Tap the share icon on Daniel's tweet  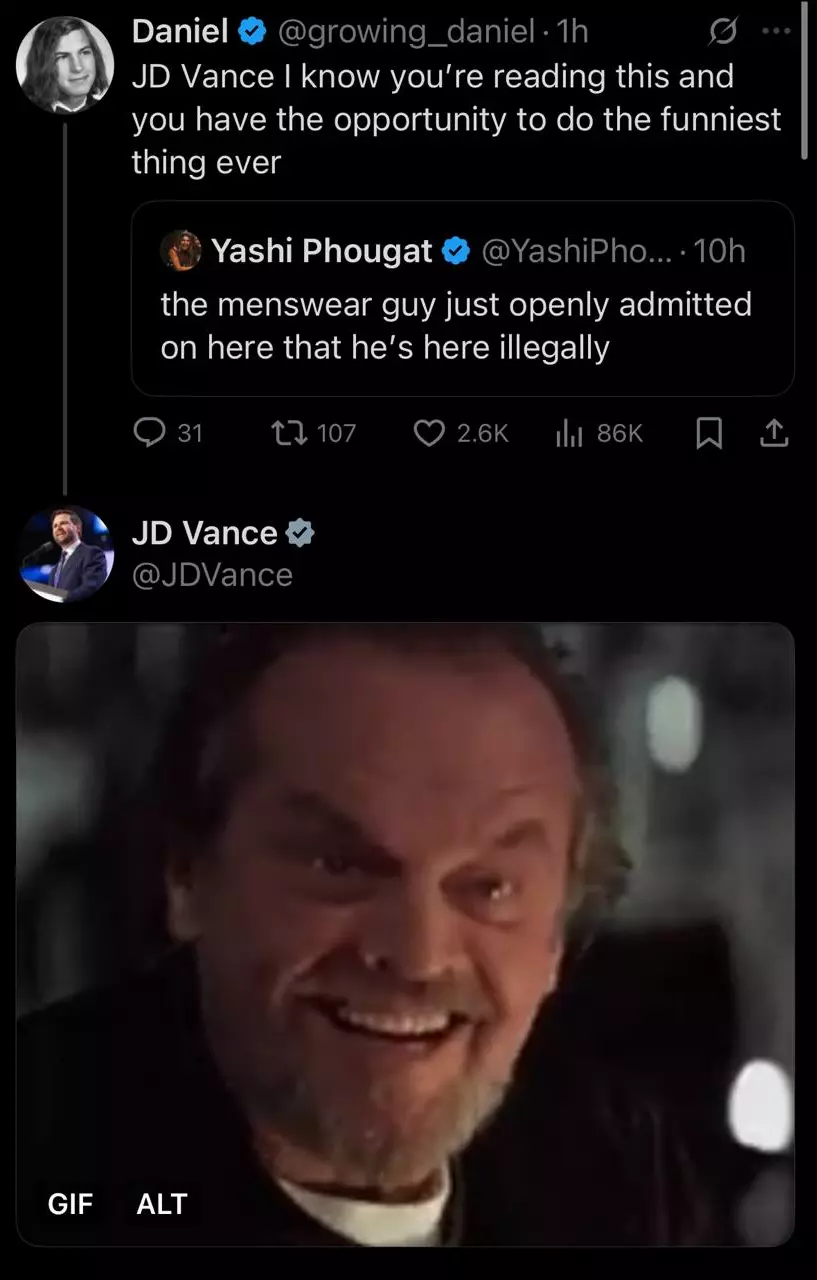[x=774, y=432]
